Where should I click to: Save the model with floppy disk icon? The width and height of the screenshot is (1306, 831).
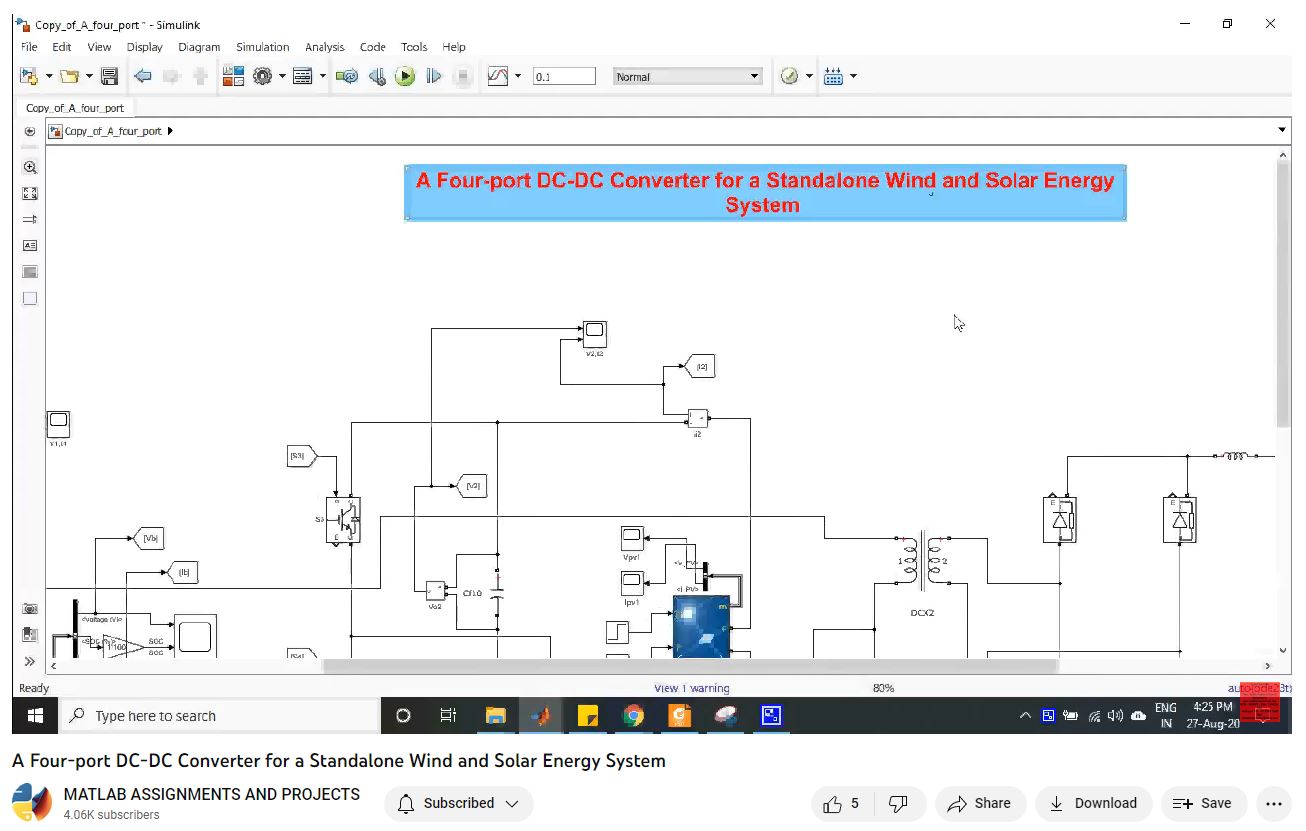pyautogui.click(x=110, y=76)
